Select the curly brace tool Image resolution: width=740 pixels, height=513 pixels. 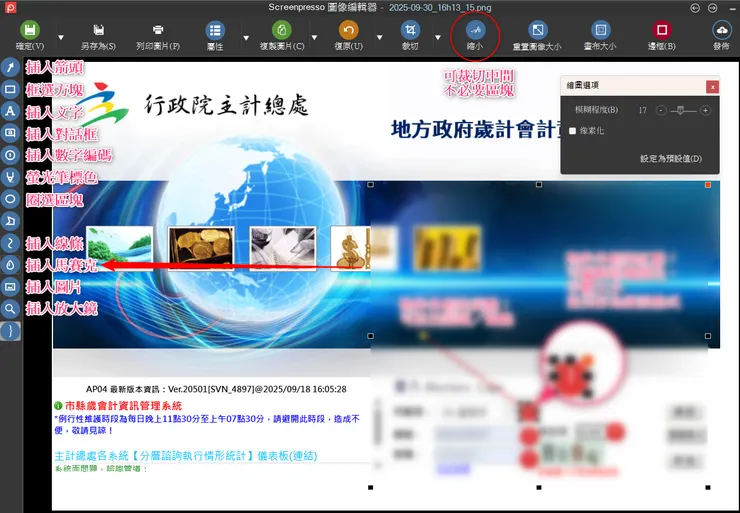(x=10, y=330)
